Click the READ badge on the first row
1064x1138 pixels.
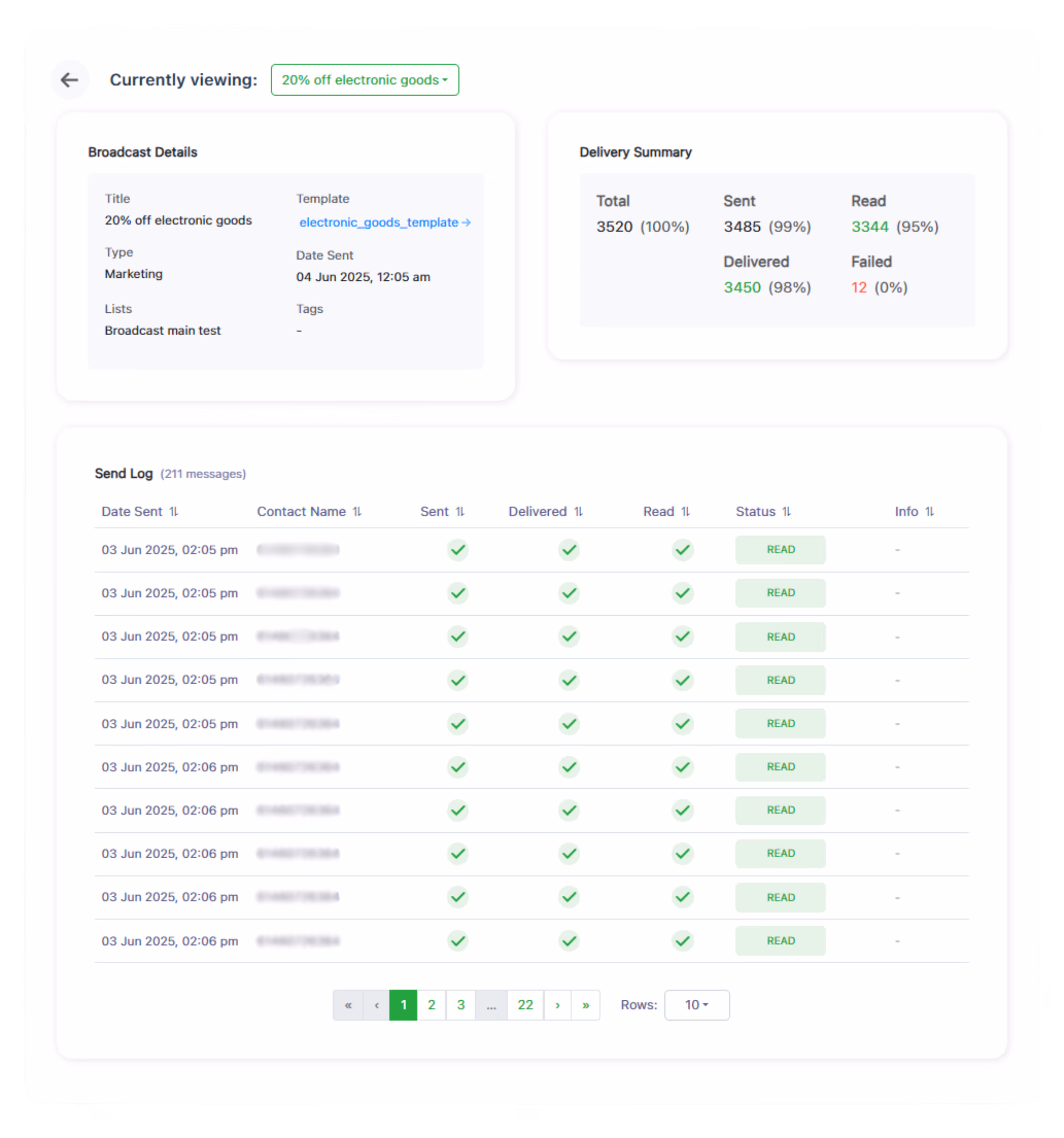[780, 549]
